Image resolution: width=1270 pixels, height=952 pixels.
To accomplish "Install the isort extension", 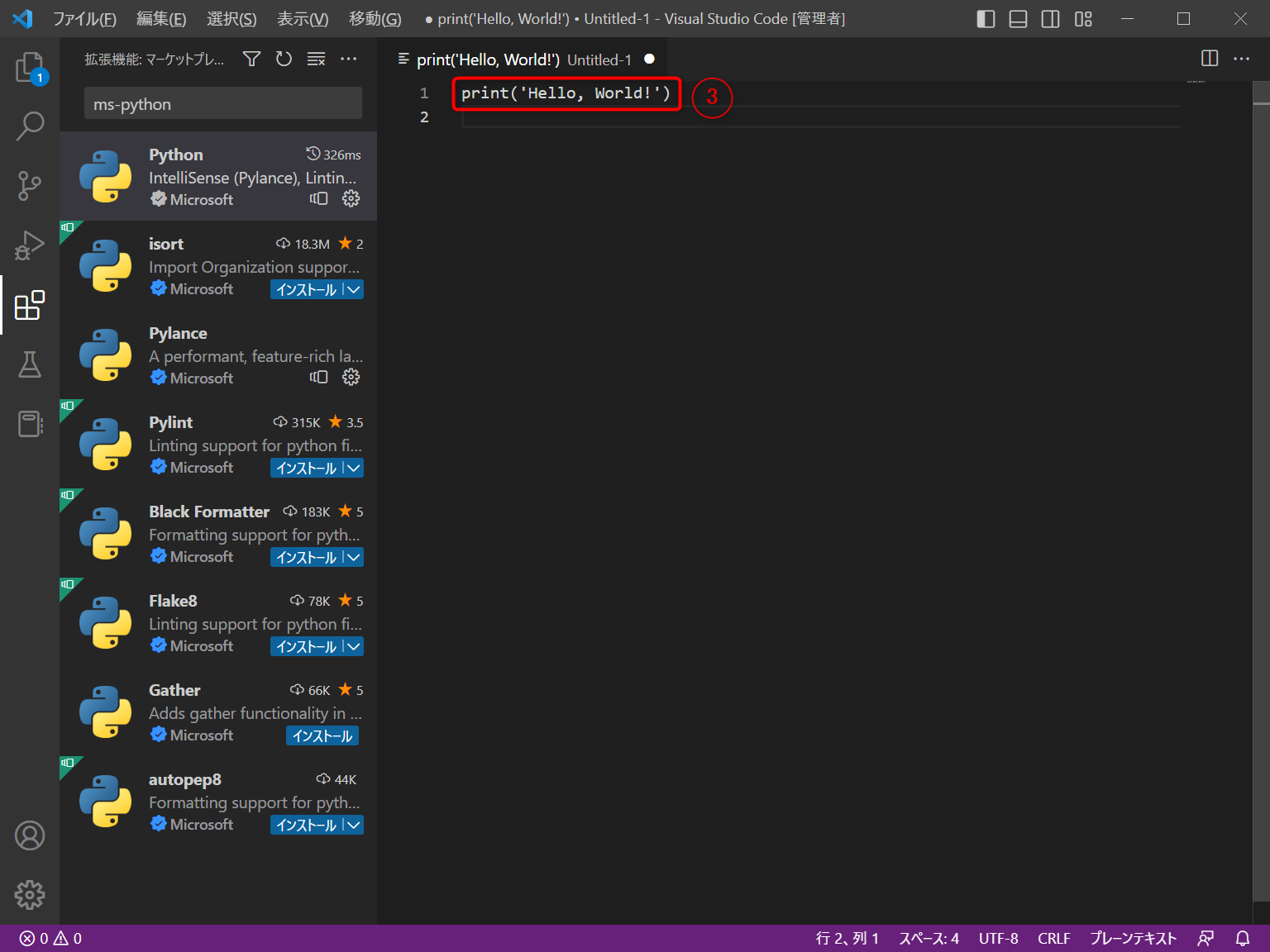I will 307,289.
